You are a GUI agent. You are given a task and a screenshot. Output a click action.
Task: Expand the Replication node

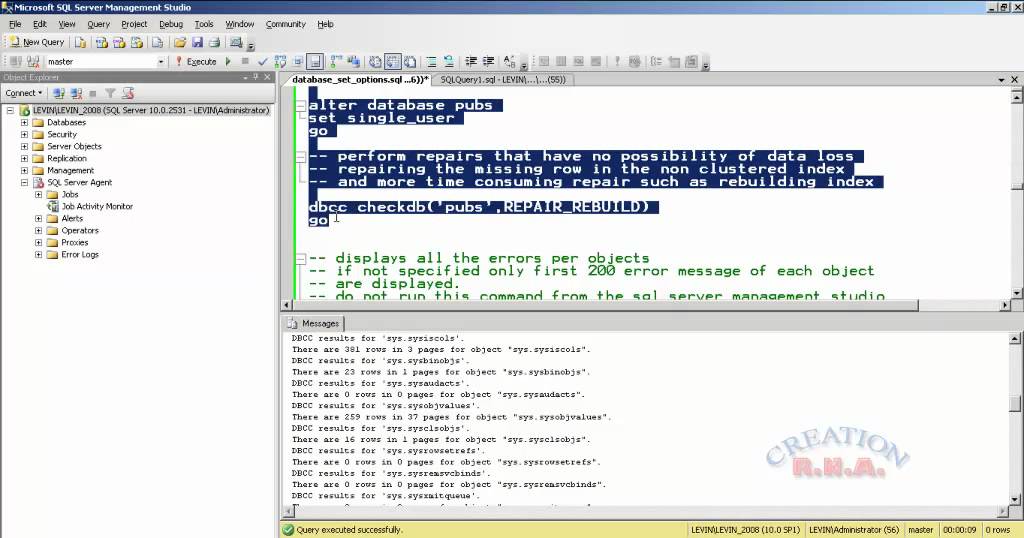[24, 159]
